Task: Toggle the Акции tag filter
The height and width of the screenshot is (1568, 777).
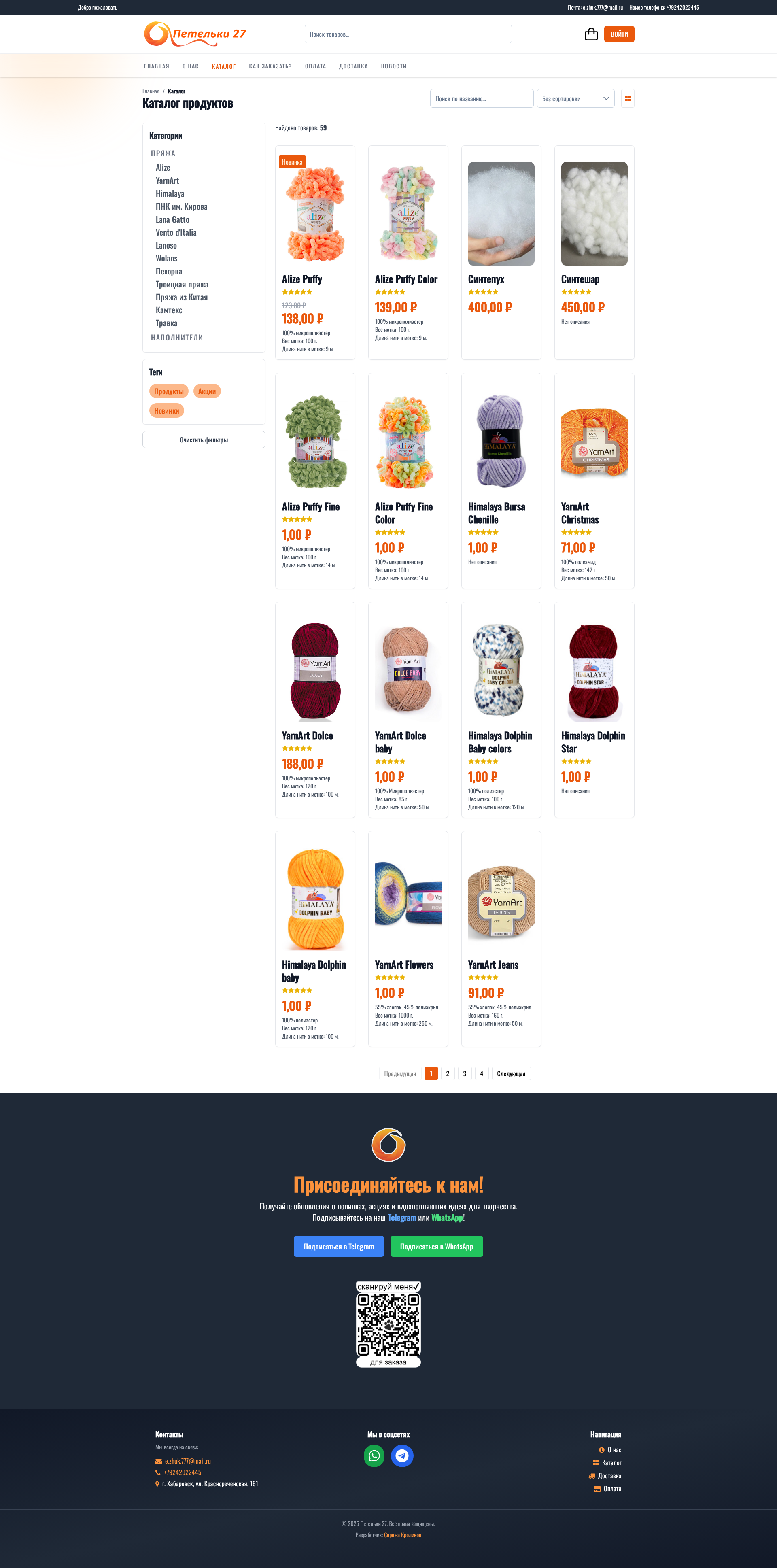Action: click(207, 391)
